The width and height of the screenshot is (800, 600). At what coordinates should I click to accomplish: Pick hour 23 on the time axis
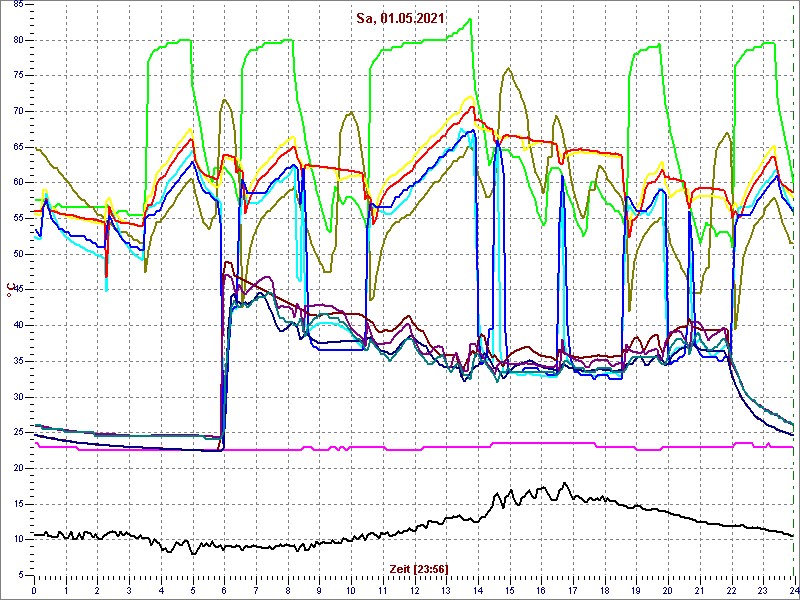(763, 590)
